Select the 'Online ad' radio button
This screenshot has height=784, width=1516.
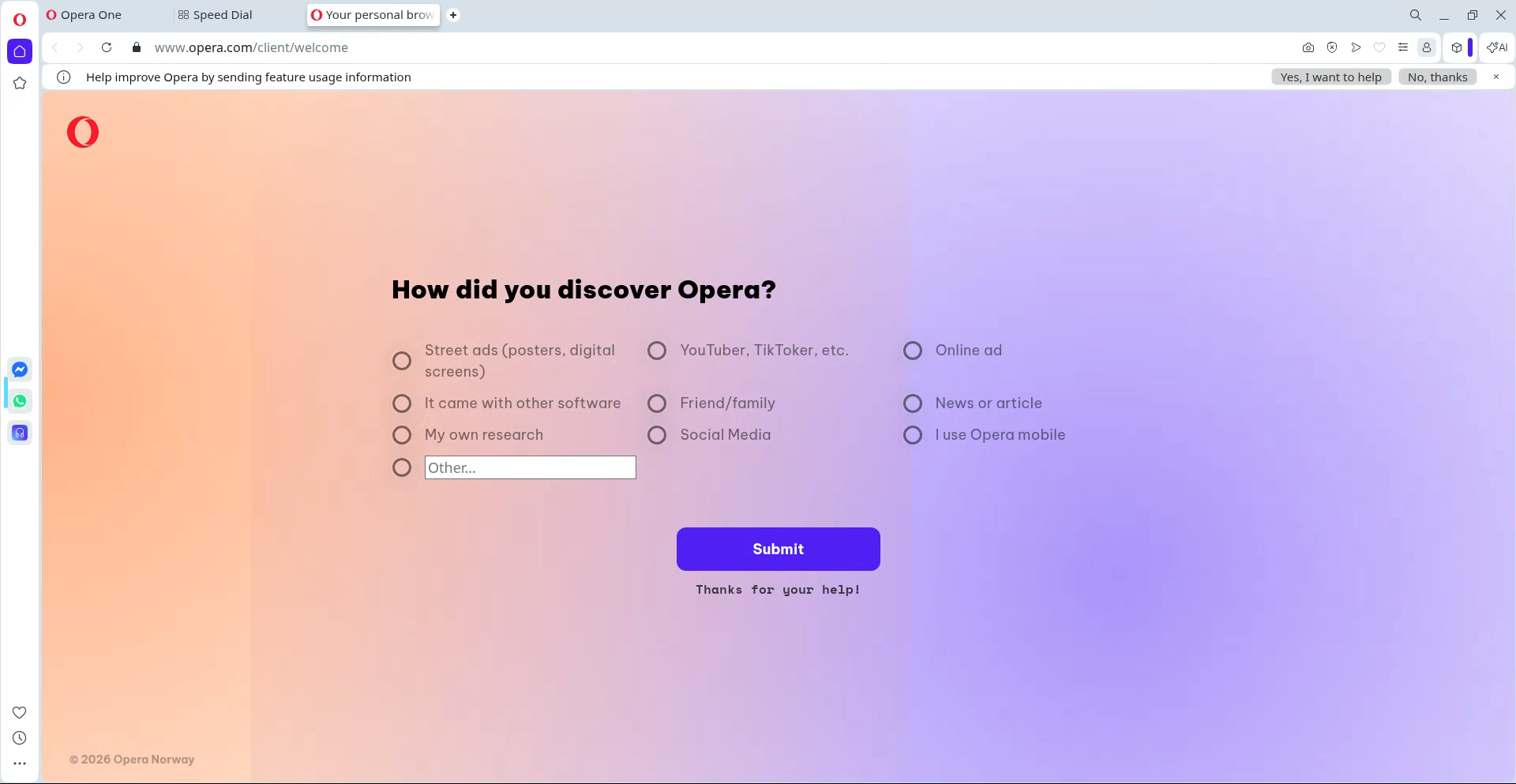click(913, 351)
